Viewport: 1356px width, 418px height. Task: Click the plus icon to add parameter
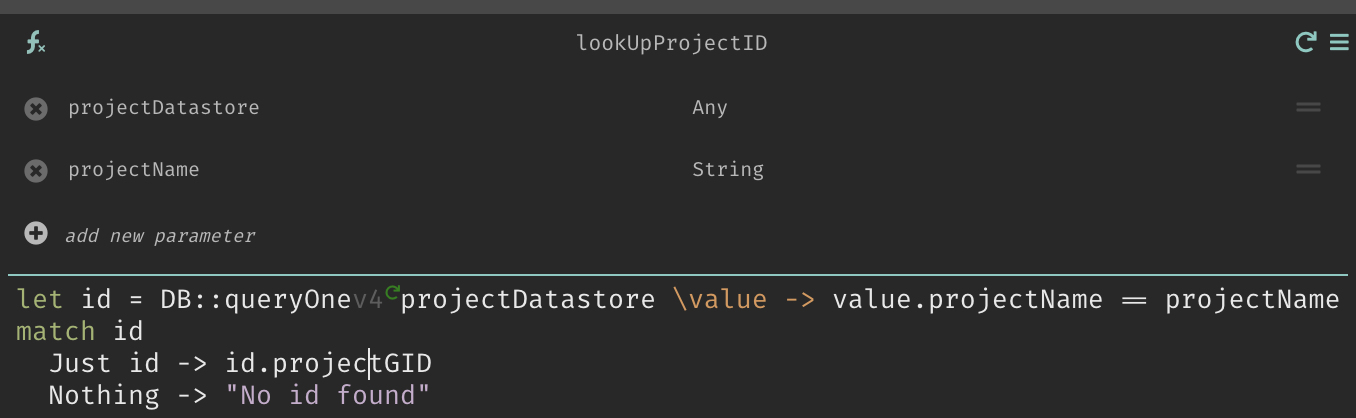pyautogui.click(x=36, y=234)
